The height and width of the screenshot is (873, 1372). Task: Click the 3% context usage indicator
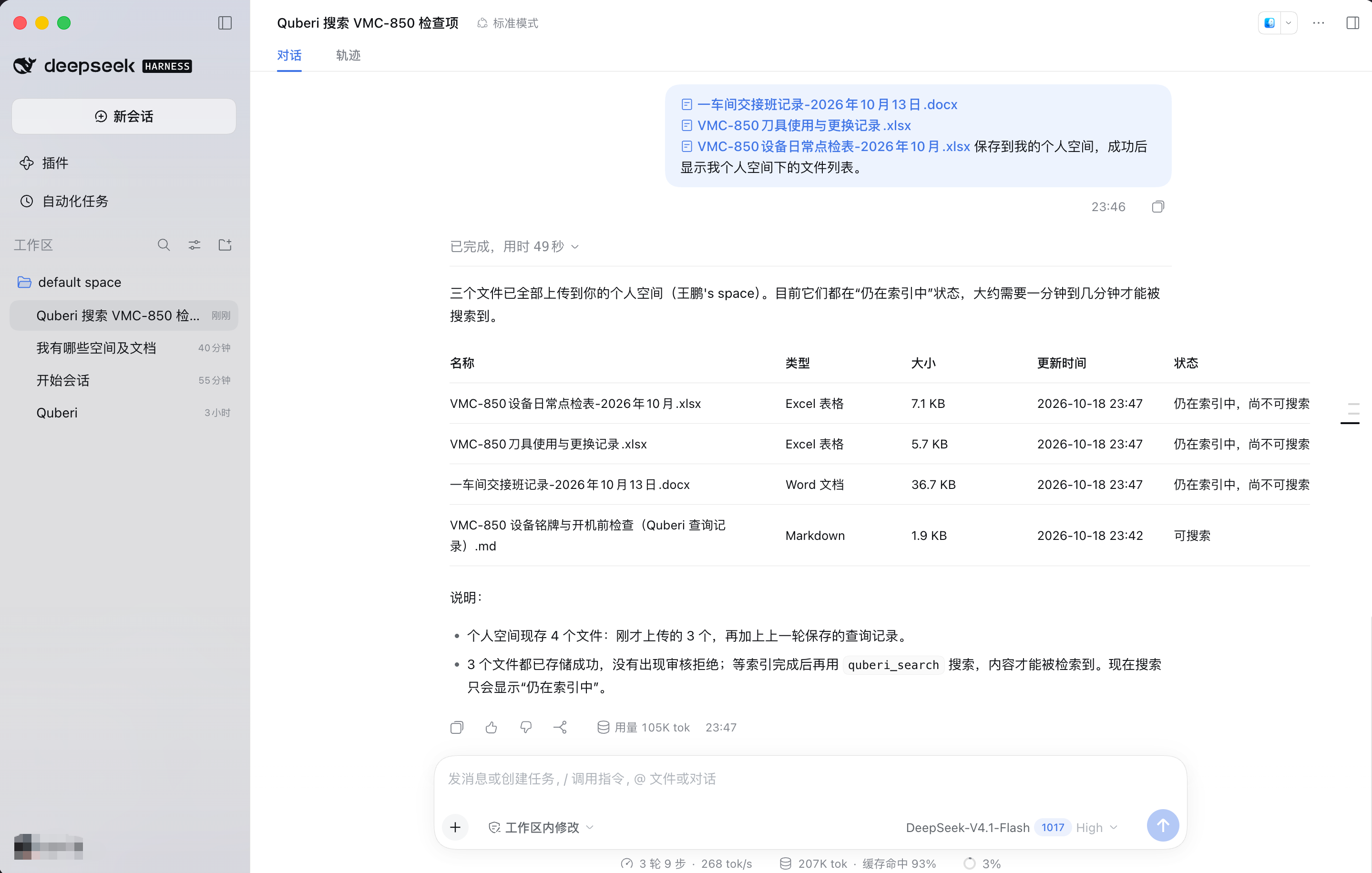click(982, 864)
